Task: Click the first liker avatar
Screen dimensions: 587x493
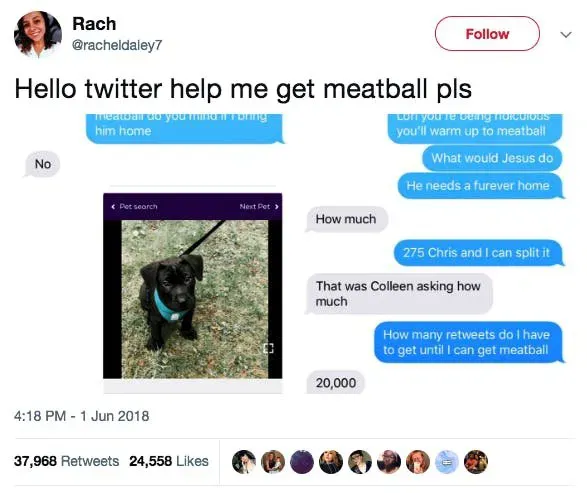Action: coord(244,462)
